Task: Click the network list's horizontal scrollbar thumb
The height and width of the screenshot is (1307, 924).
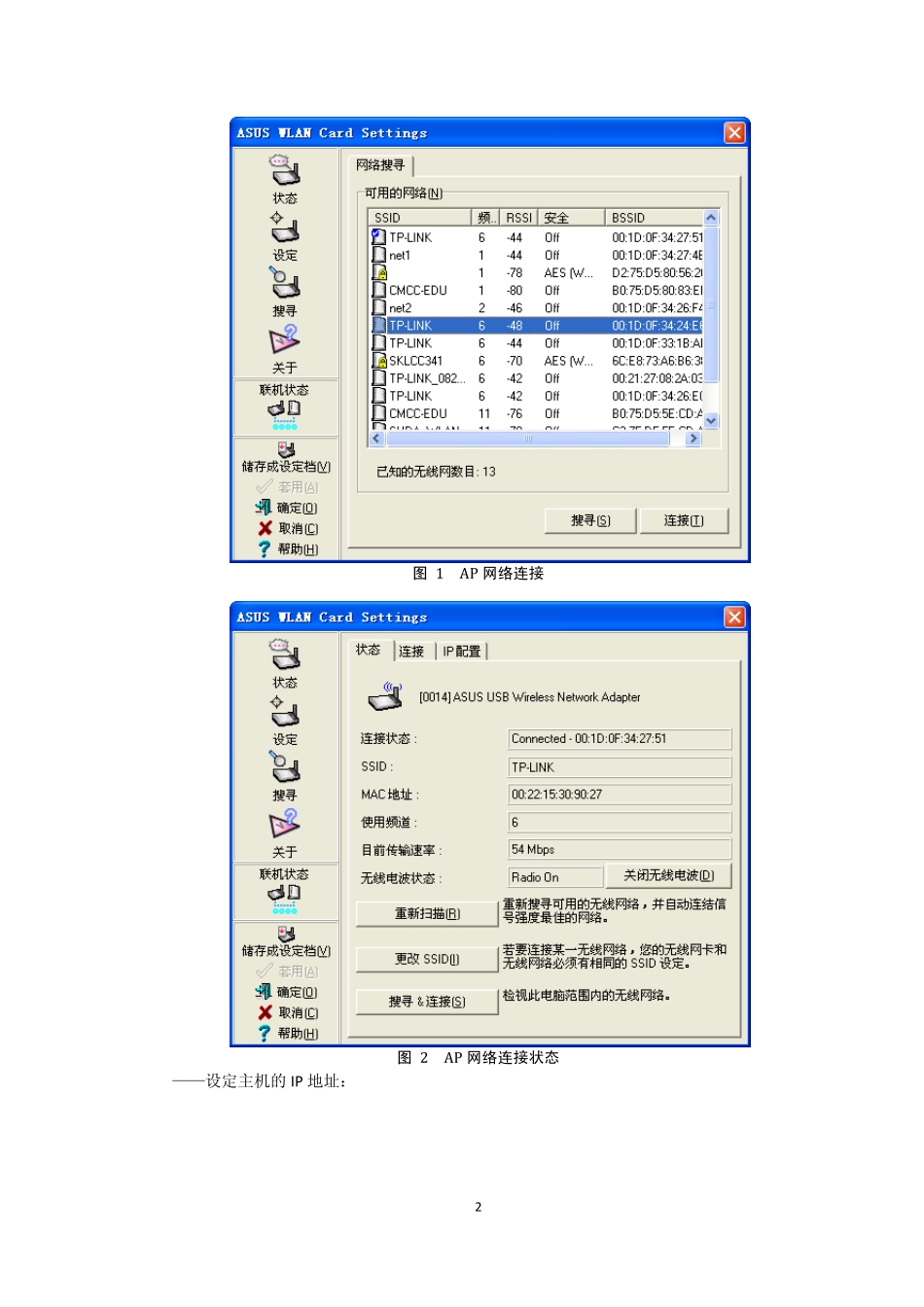Action: 528,439
